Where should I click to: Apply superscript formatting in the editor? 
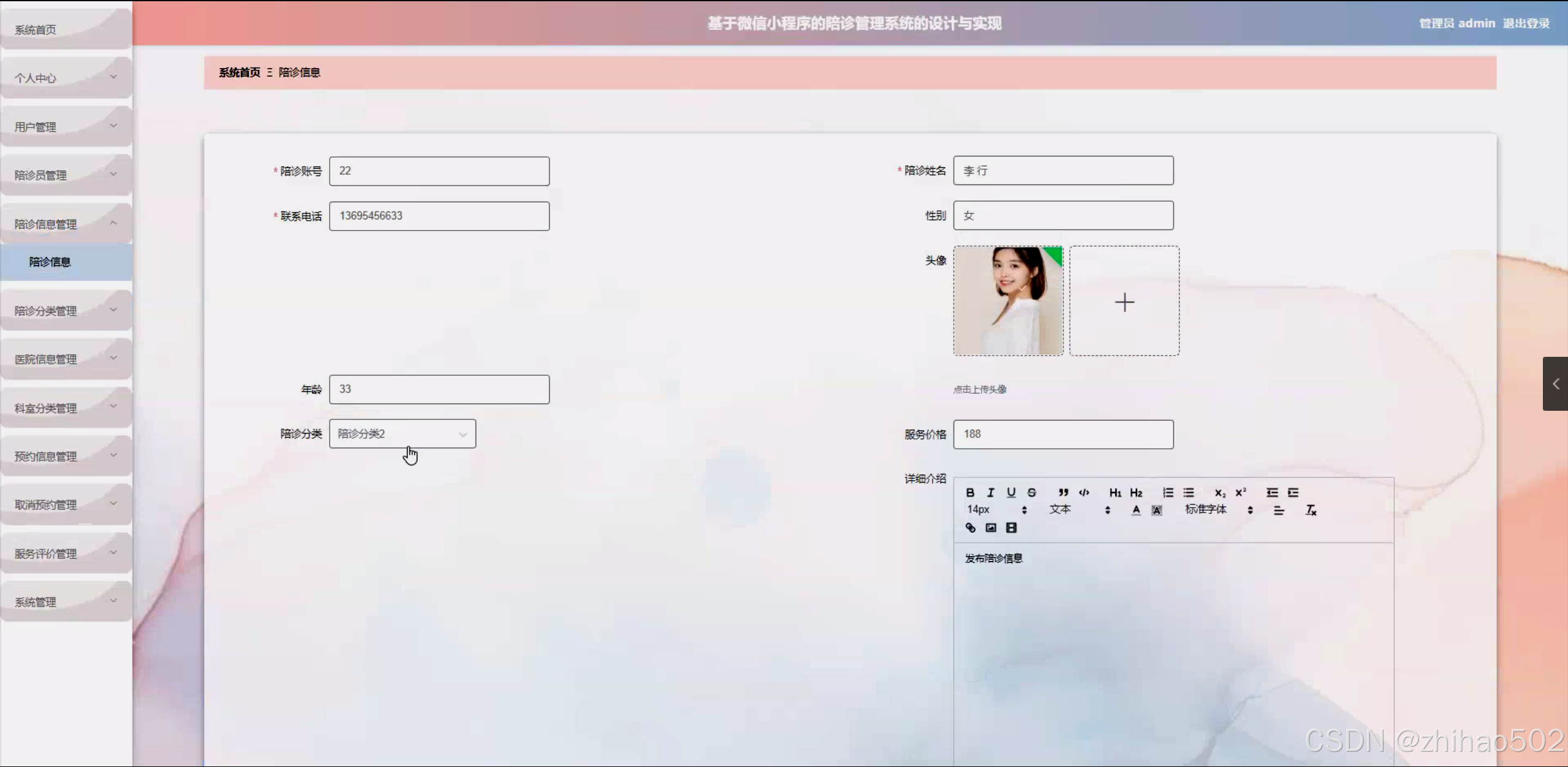tap(1241, 492)
